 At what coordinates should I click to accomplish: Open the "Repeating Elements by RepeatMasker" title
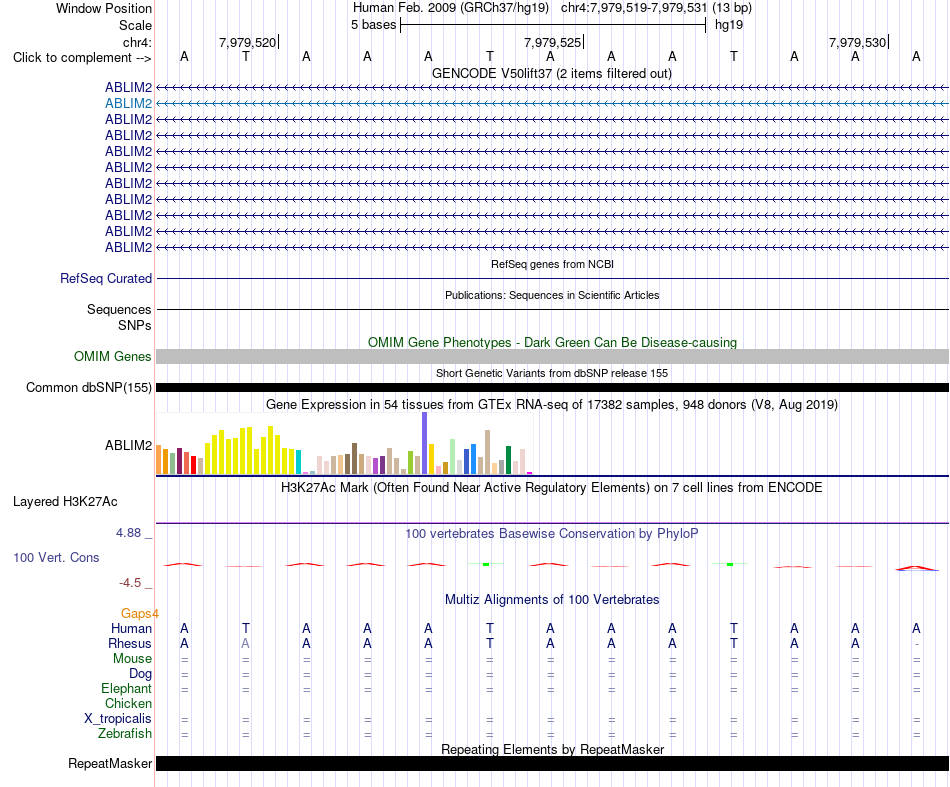click(x=552, y=749)
